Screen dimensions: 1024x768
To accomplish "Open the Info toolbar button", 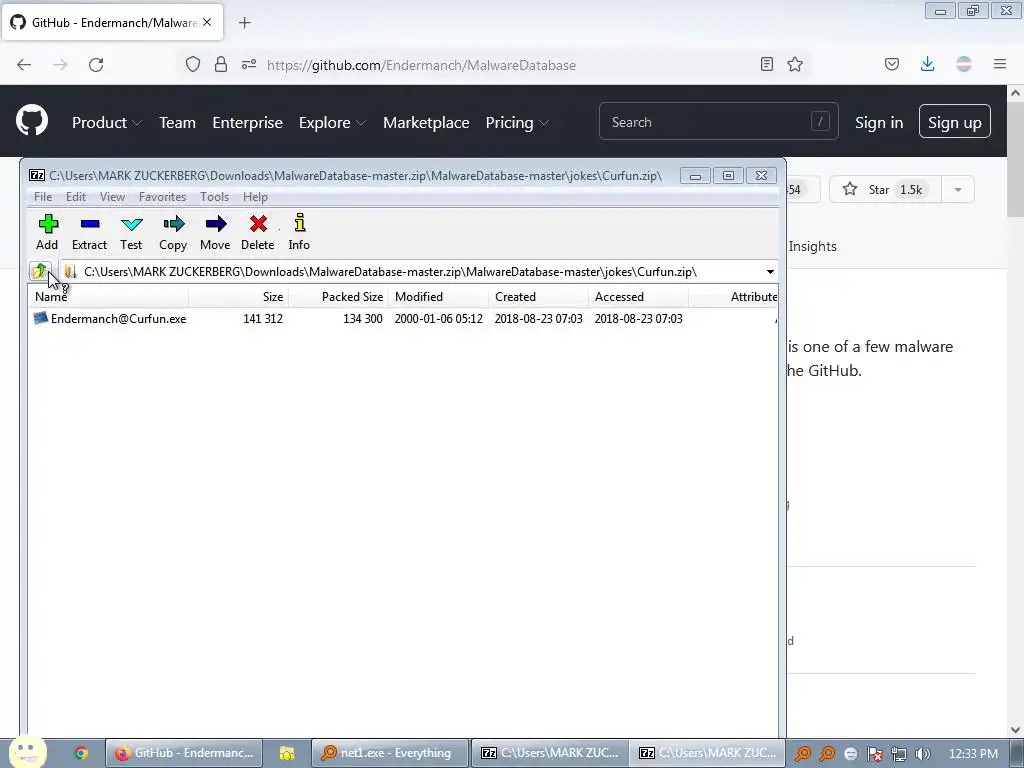I will (x=299, y=232).
